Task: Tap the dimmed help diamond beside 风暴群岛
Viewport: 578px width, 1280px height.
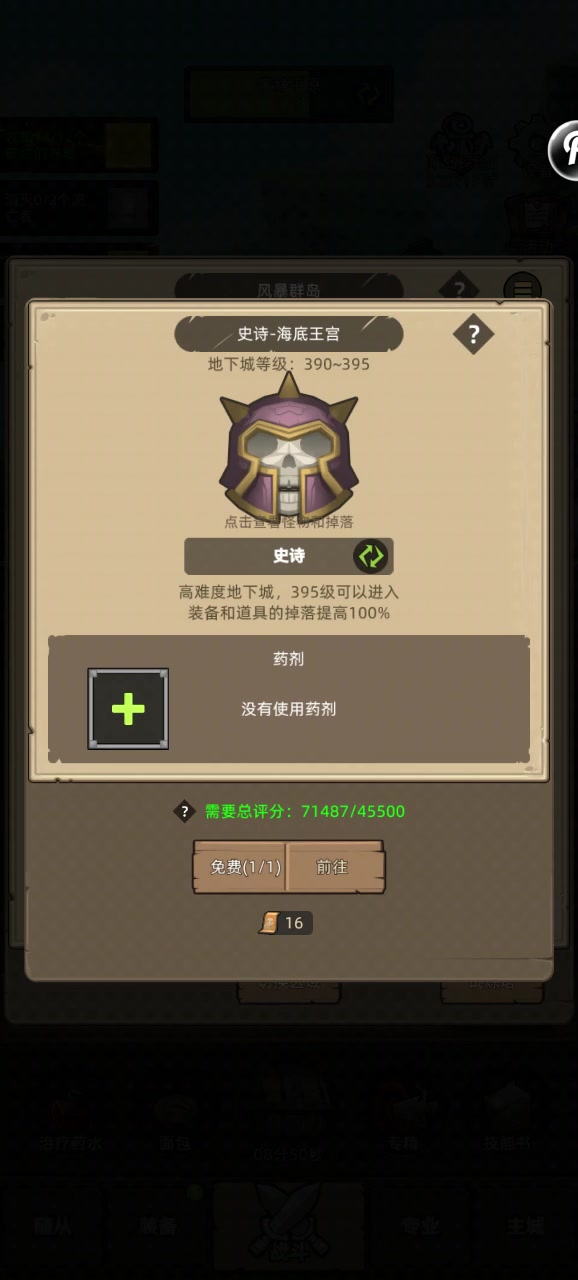Action: point(459,290)
